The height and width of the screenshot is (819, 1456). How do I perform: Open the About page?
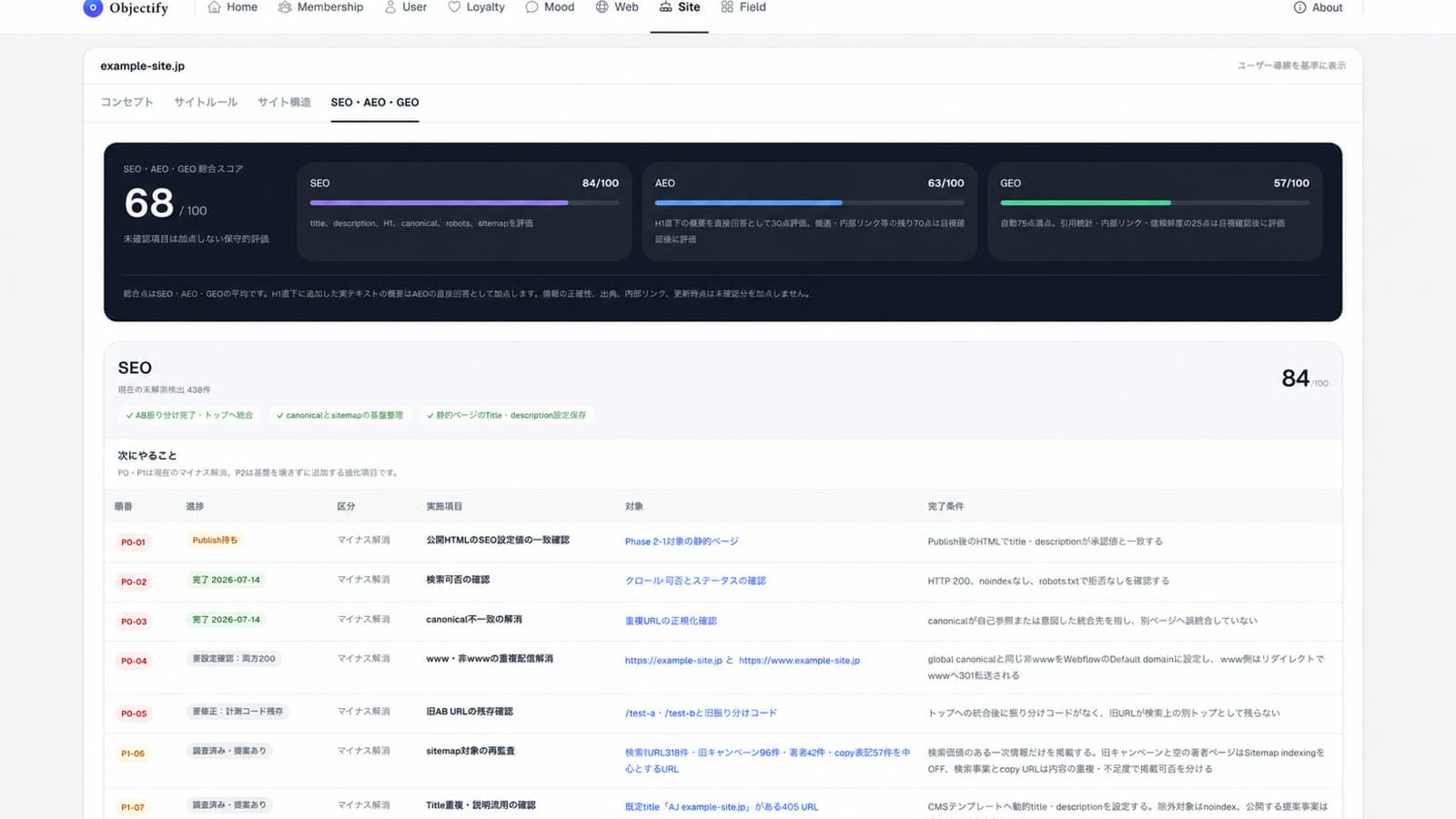point(1318,7)
